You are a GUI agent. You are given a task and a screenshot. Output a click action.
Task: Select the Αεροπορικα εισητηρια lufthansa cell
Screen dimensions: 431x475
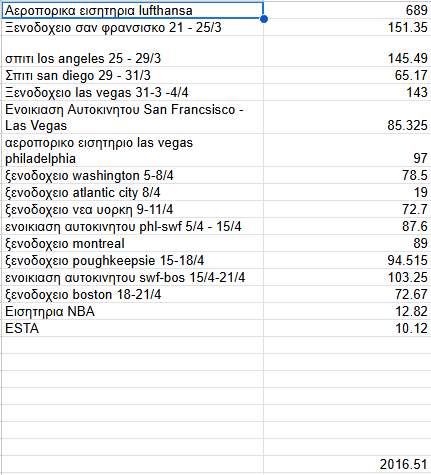[133, 10]
